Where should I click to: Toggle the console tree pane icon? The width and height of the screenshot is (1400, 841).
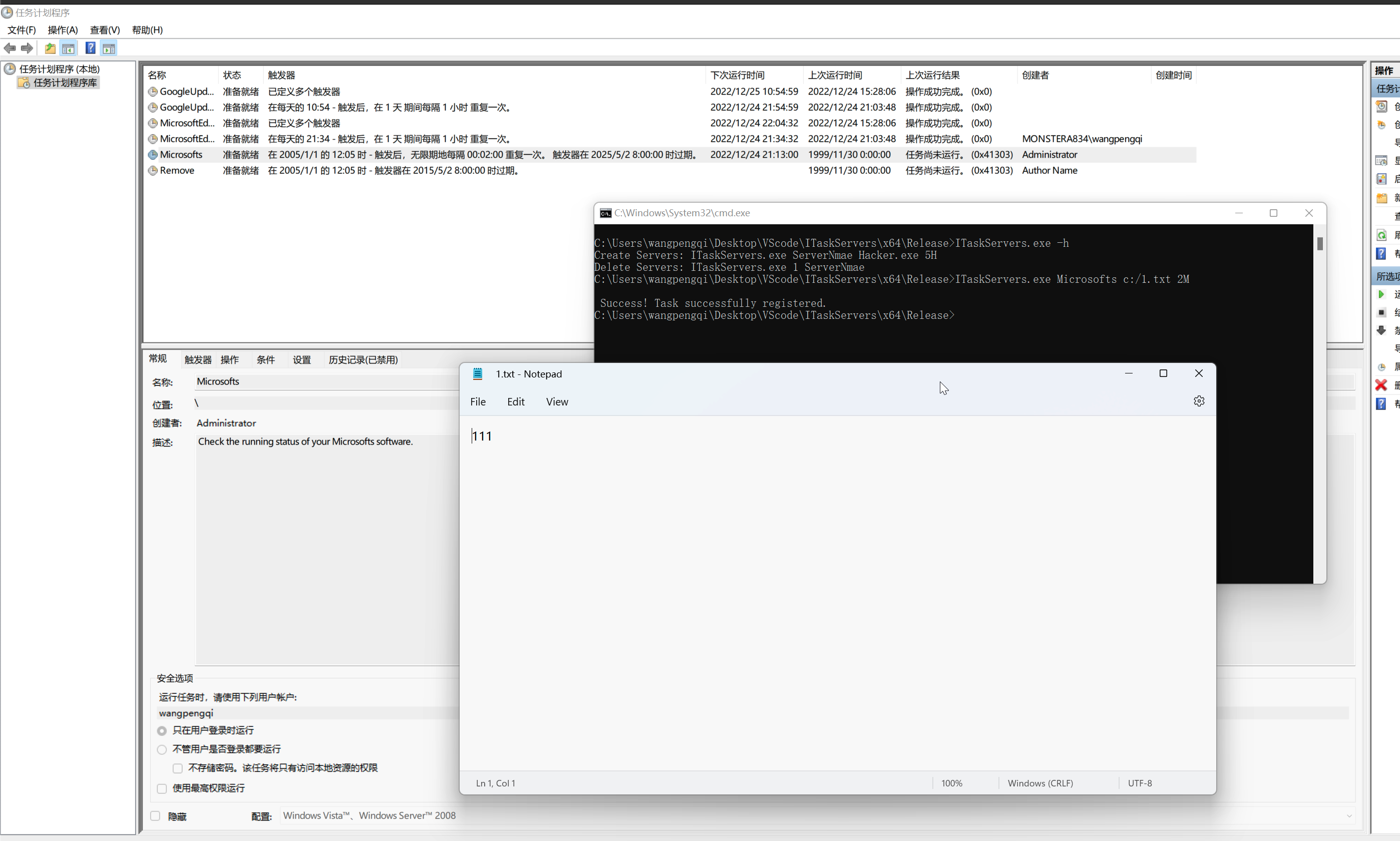(69, 48)
